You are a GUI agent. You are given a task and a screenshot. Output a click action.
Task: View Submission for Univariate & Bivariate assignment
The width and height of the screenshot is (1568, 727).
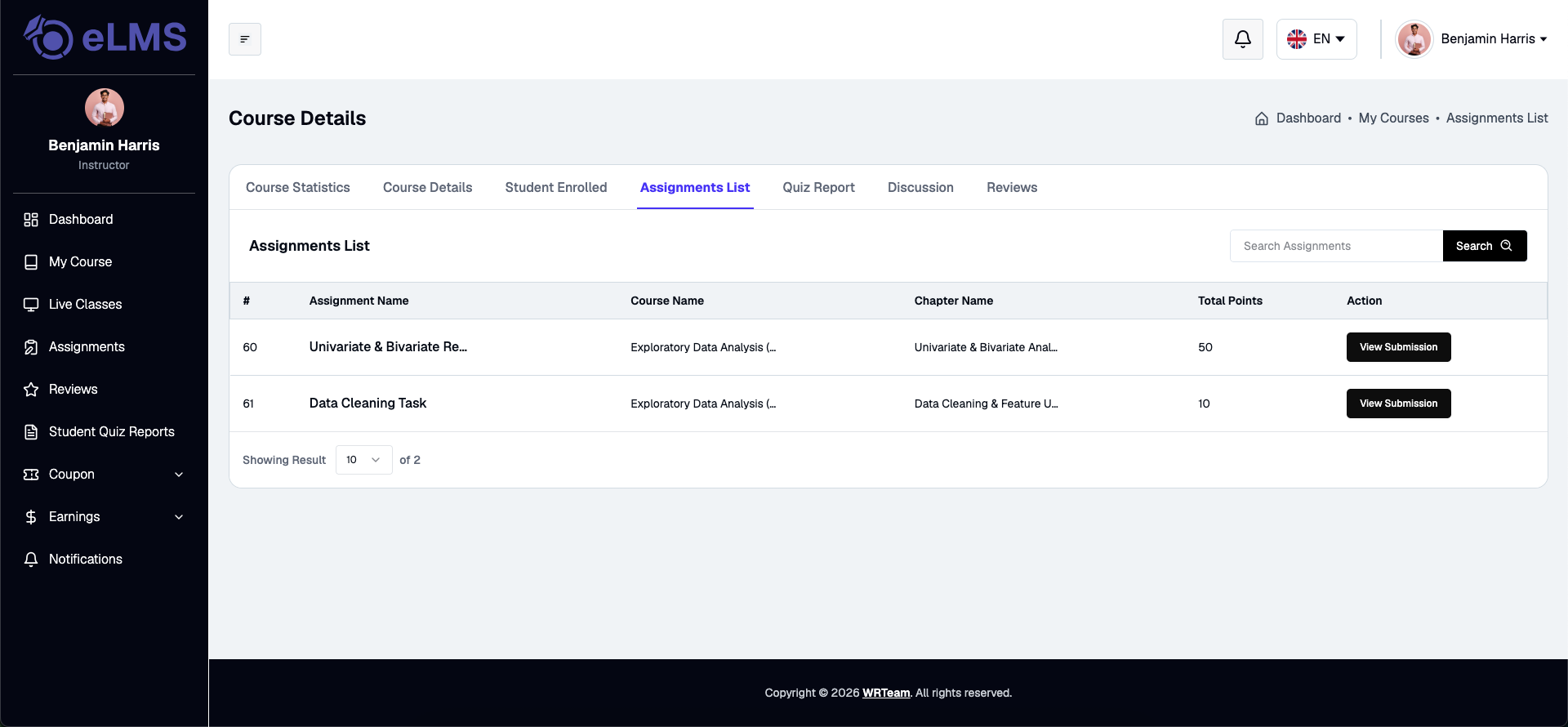1398,347
